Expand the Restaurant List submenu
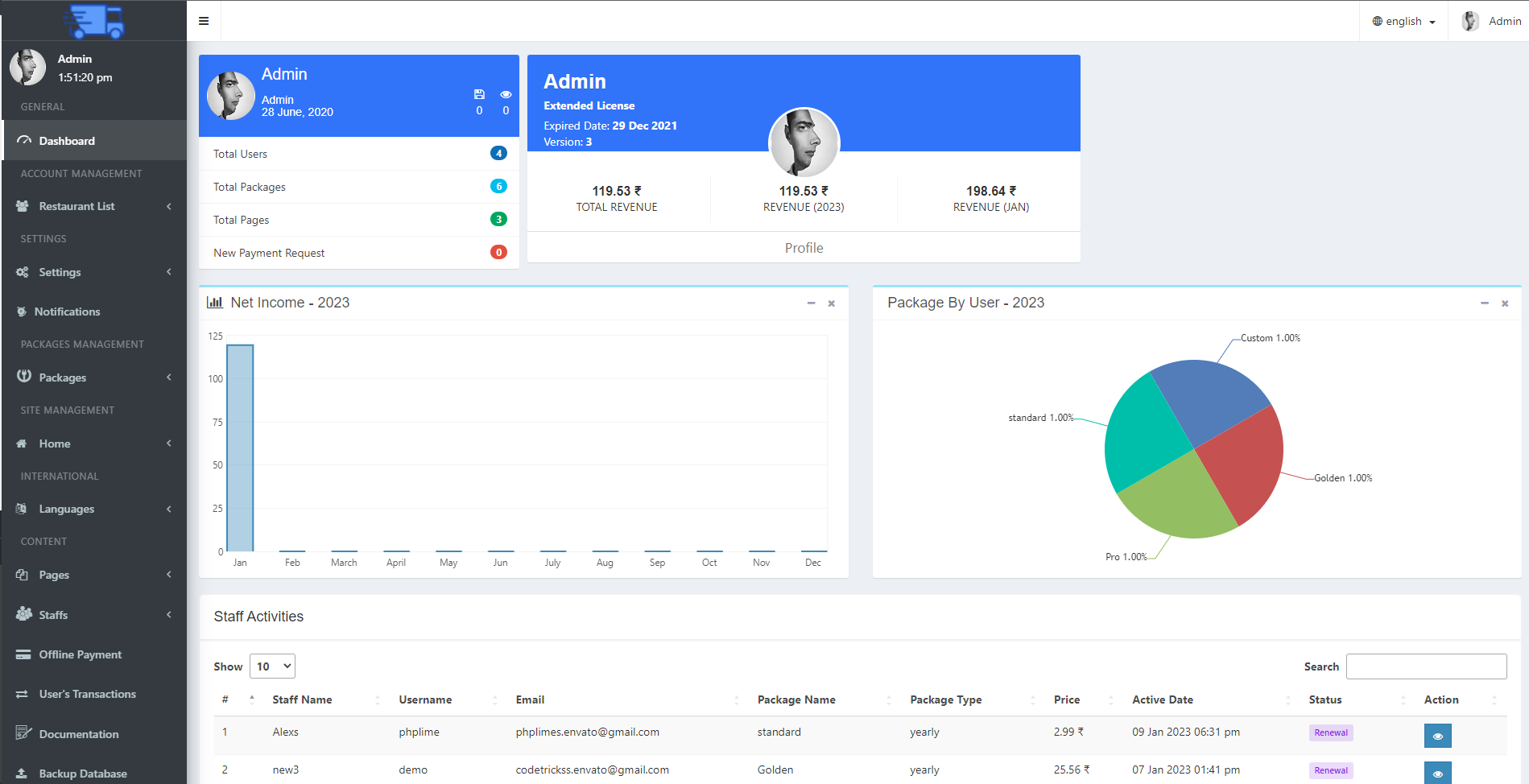 tap(93, 206)
